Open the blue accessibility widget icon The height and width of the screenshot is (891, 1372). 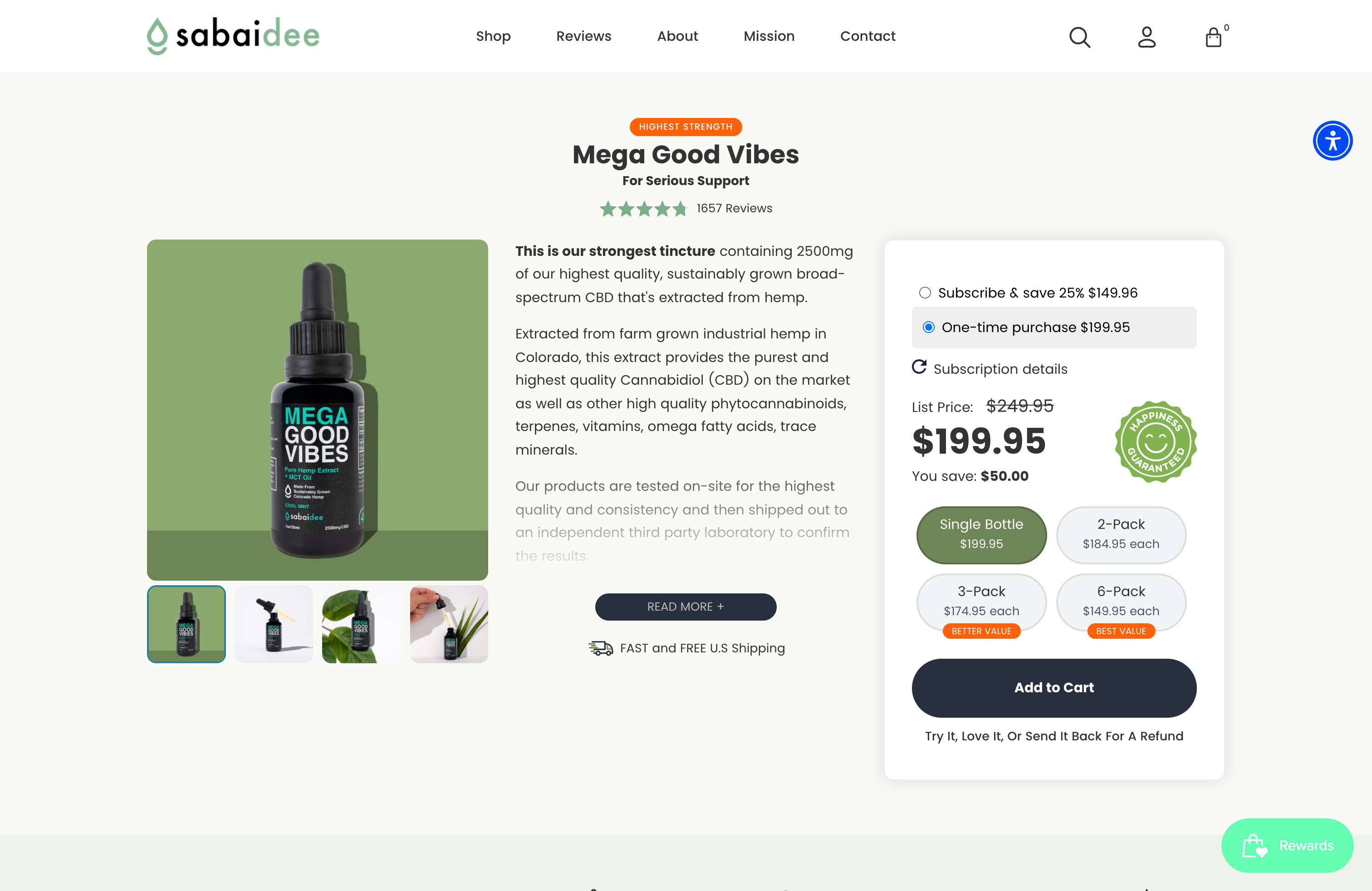[x=1332, y=141]
